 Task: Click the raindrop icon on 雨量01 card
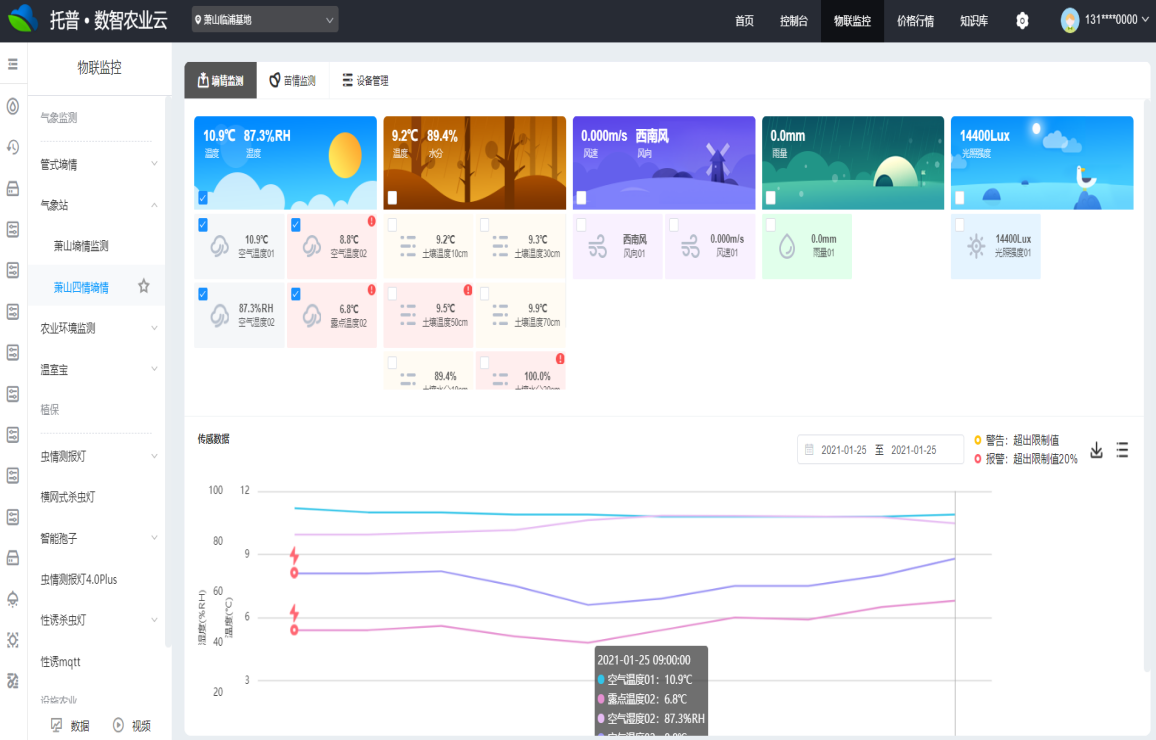pyautogui.click(x=787, y=246)
